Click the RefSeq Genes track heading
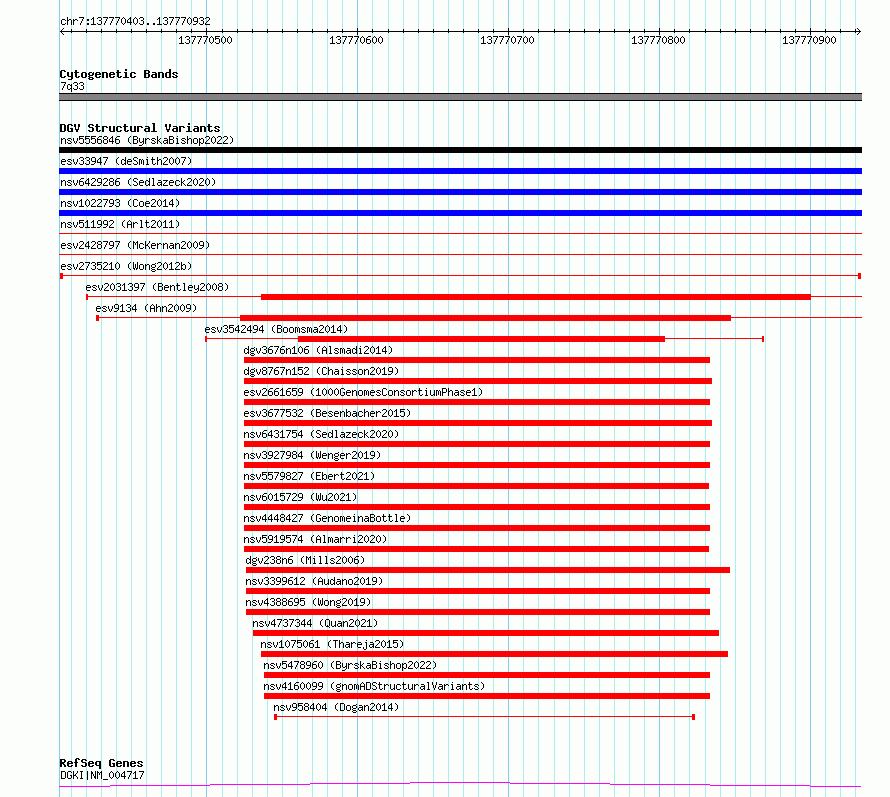Image resolution: width=890 pixels, height=797 pixels. click(x=101, y=763)
